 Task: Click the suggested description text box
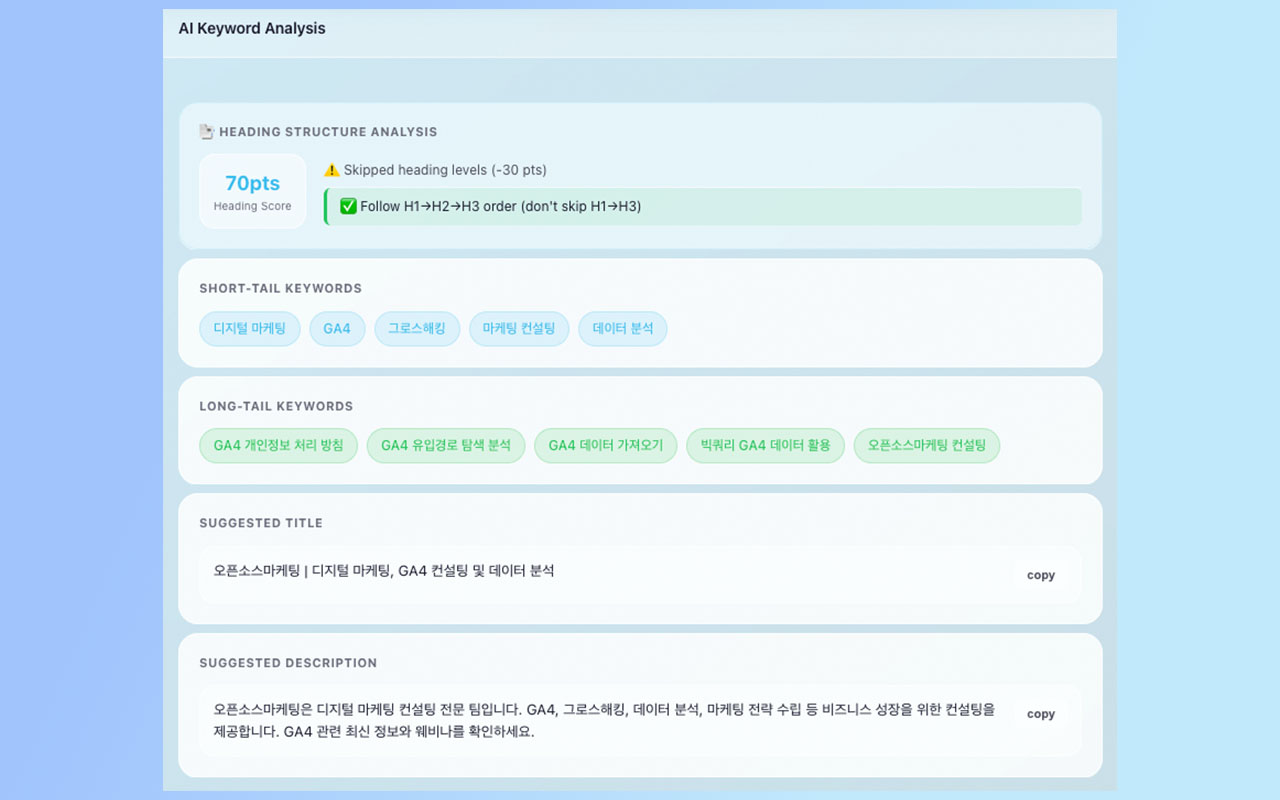pyautogui.click(x=600, y=721)
